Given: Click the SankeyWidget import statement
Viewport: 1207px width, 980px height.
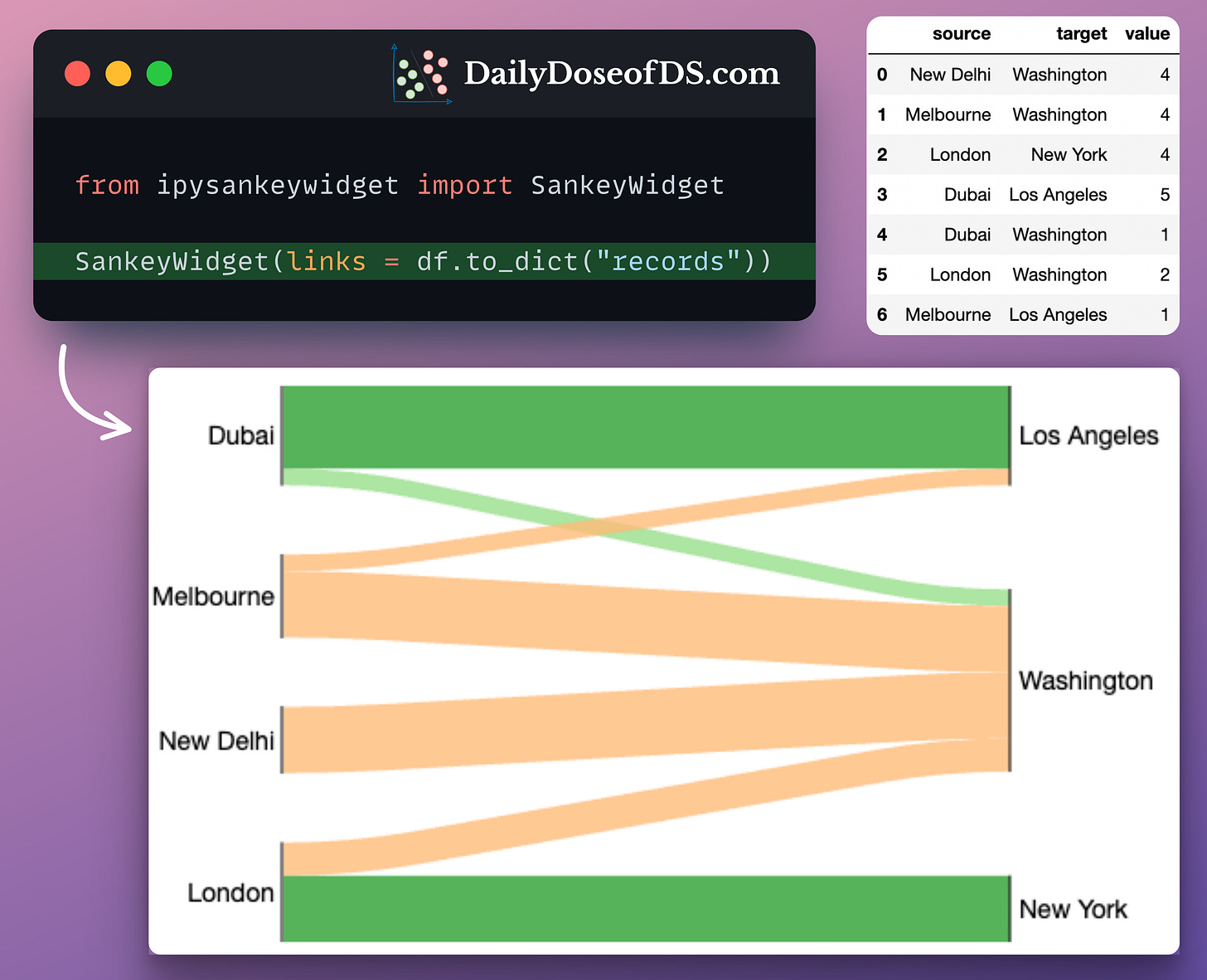Looking at the screenshot, I should click(399, 185).
